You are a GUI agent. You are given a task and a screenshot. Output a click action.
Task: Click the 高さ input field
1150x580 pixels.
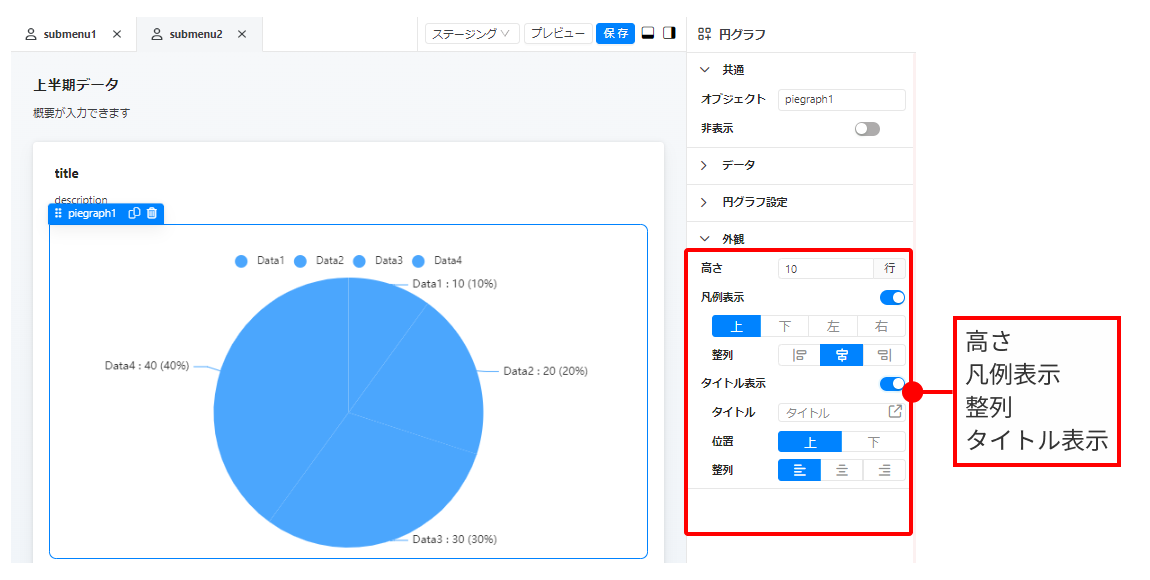(825, 269)
